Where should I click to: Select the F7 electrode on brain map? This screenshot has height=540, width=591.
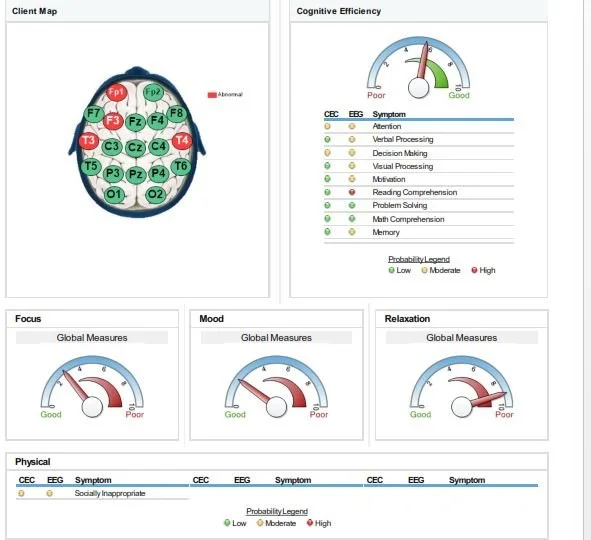(93, 113)
